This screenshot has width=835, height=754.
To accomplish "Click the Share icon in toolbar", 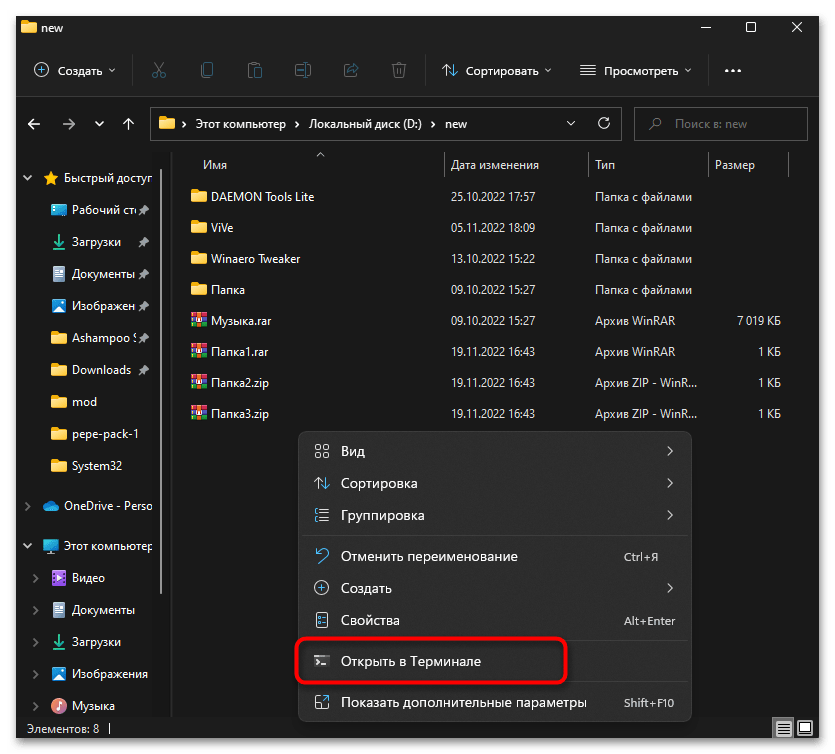I will pos(351,70).
